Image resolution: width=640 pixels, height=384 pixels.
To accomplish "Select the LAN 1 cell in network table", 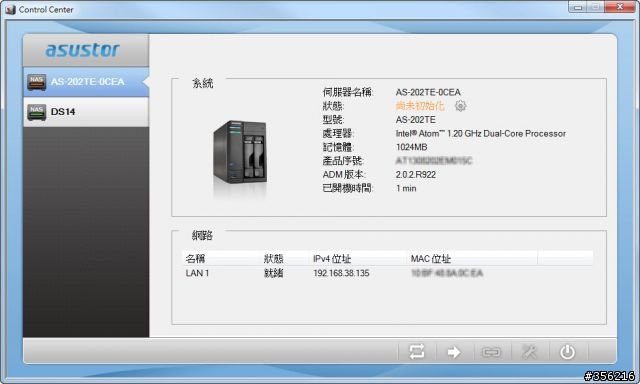I will point(198,273).
